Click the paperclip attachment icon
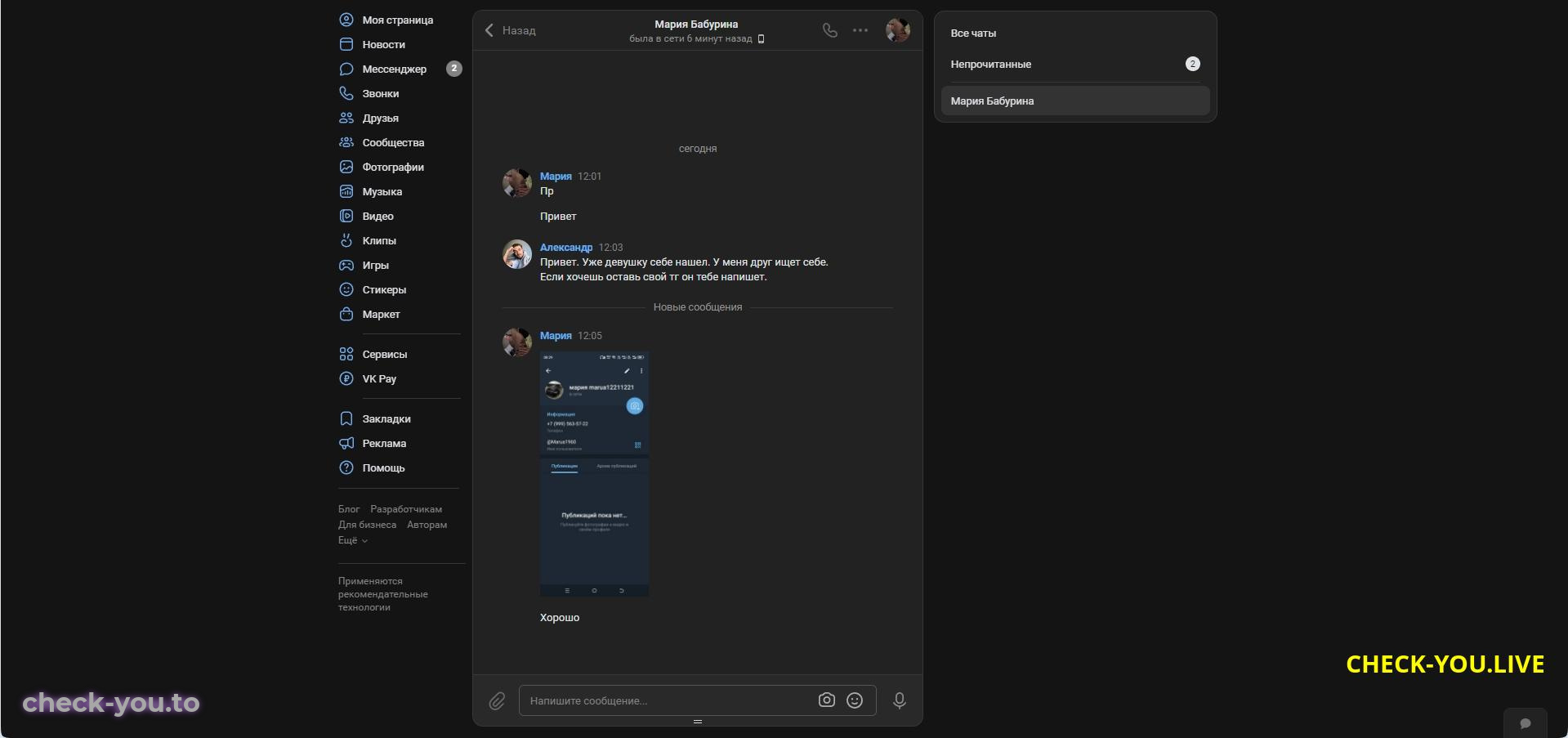Screen dimensions: 1568x738 497,700
